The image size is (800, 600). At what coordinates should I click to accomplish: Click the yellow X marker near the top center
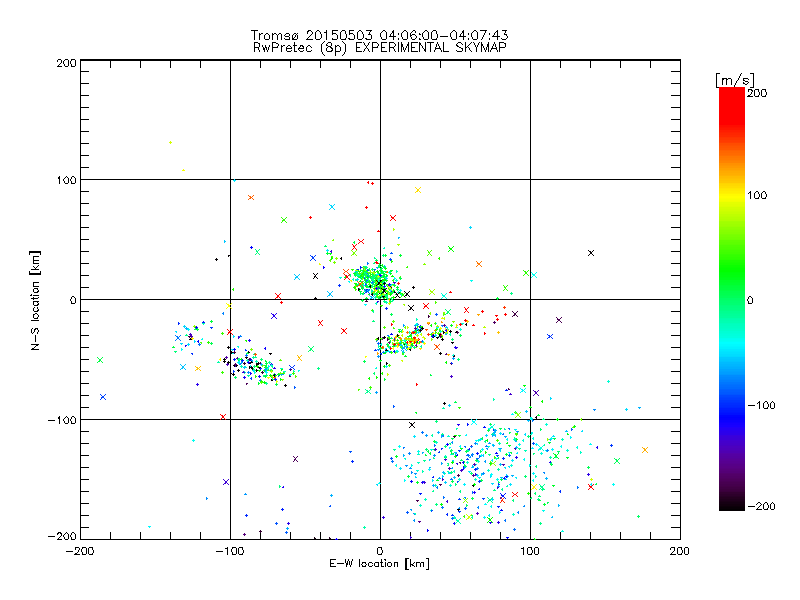[x=418, y=190]
